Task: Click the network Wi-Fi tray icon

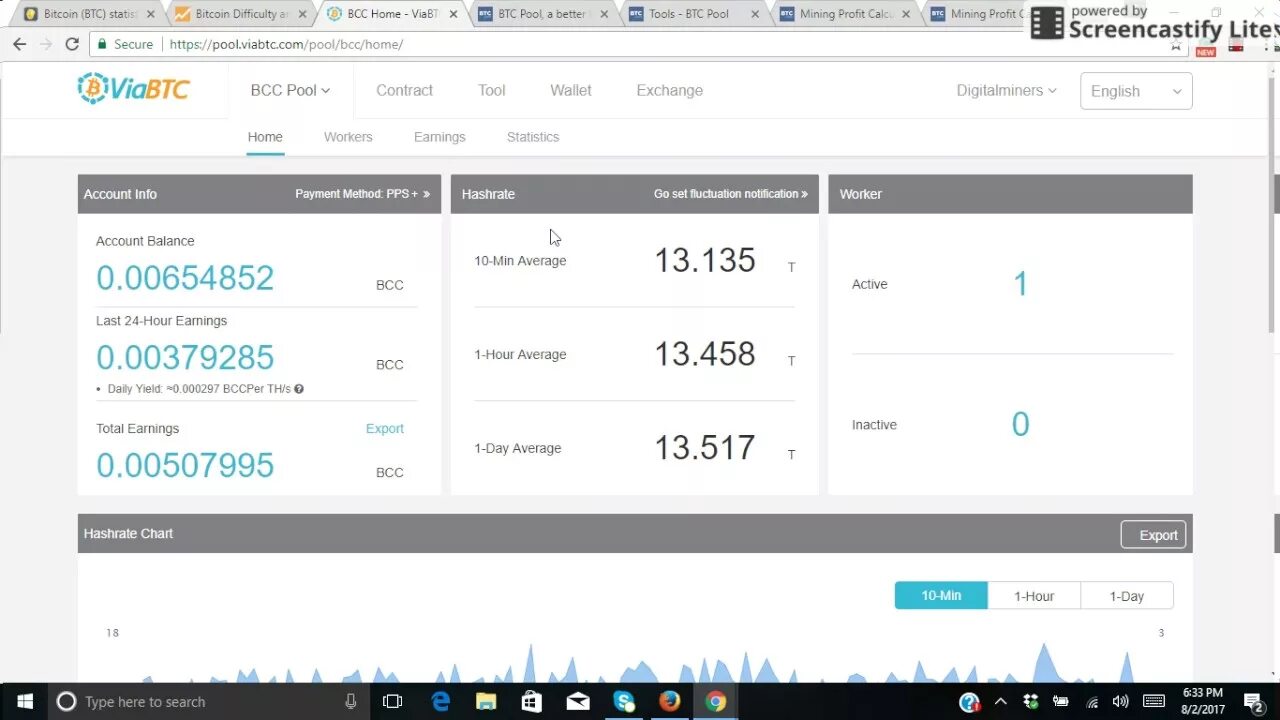Action: pyautogui.click(x=1092, y=702)
